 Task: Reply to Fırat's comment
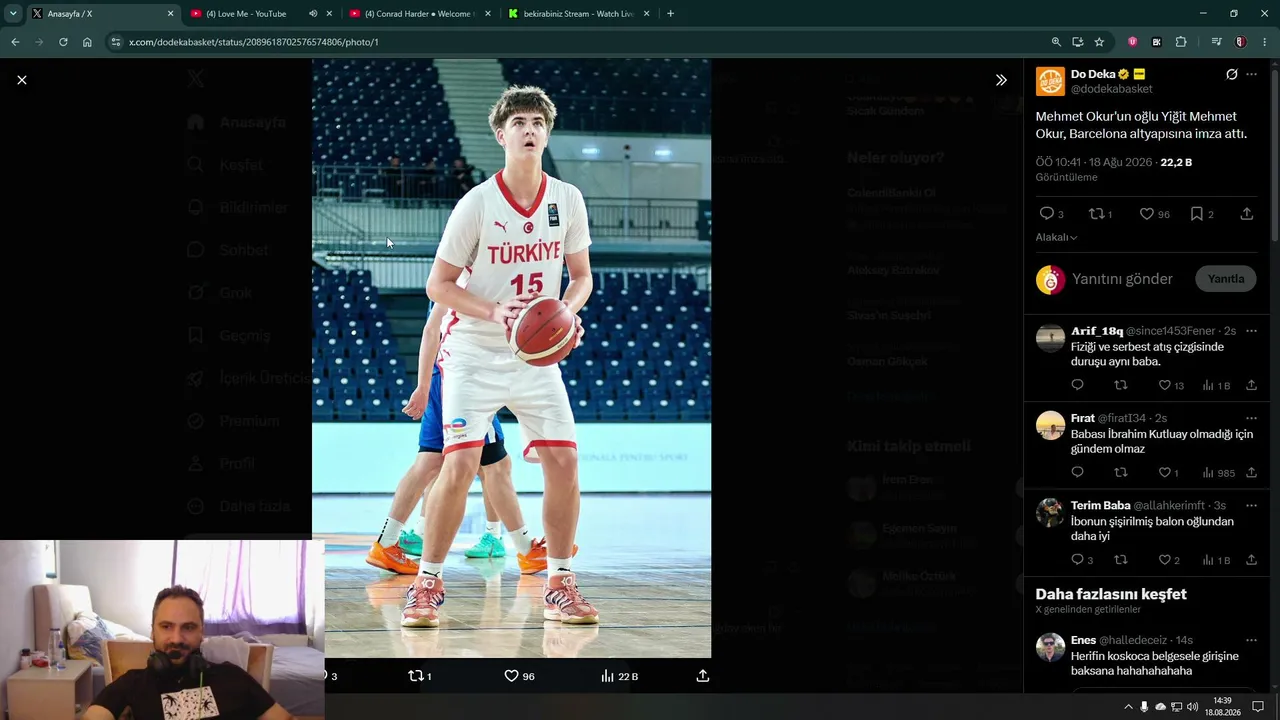[1077, 473]
